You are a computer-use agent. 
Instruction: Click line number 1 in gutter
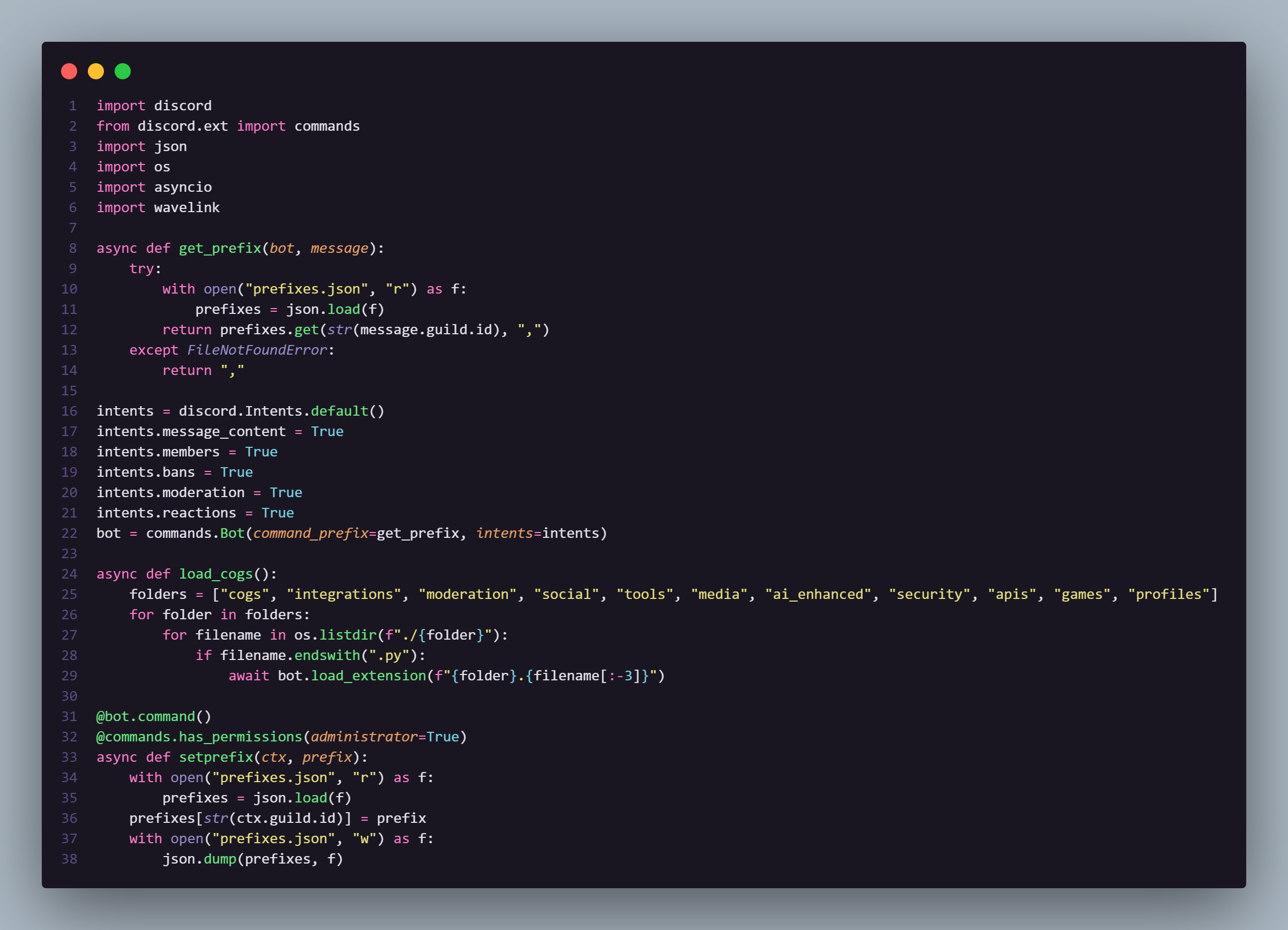73,106
